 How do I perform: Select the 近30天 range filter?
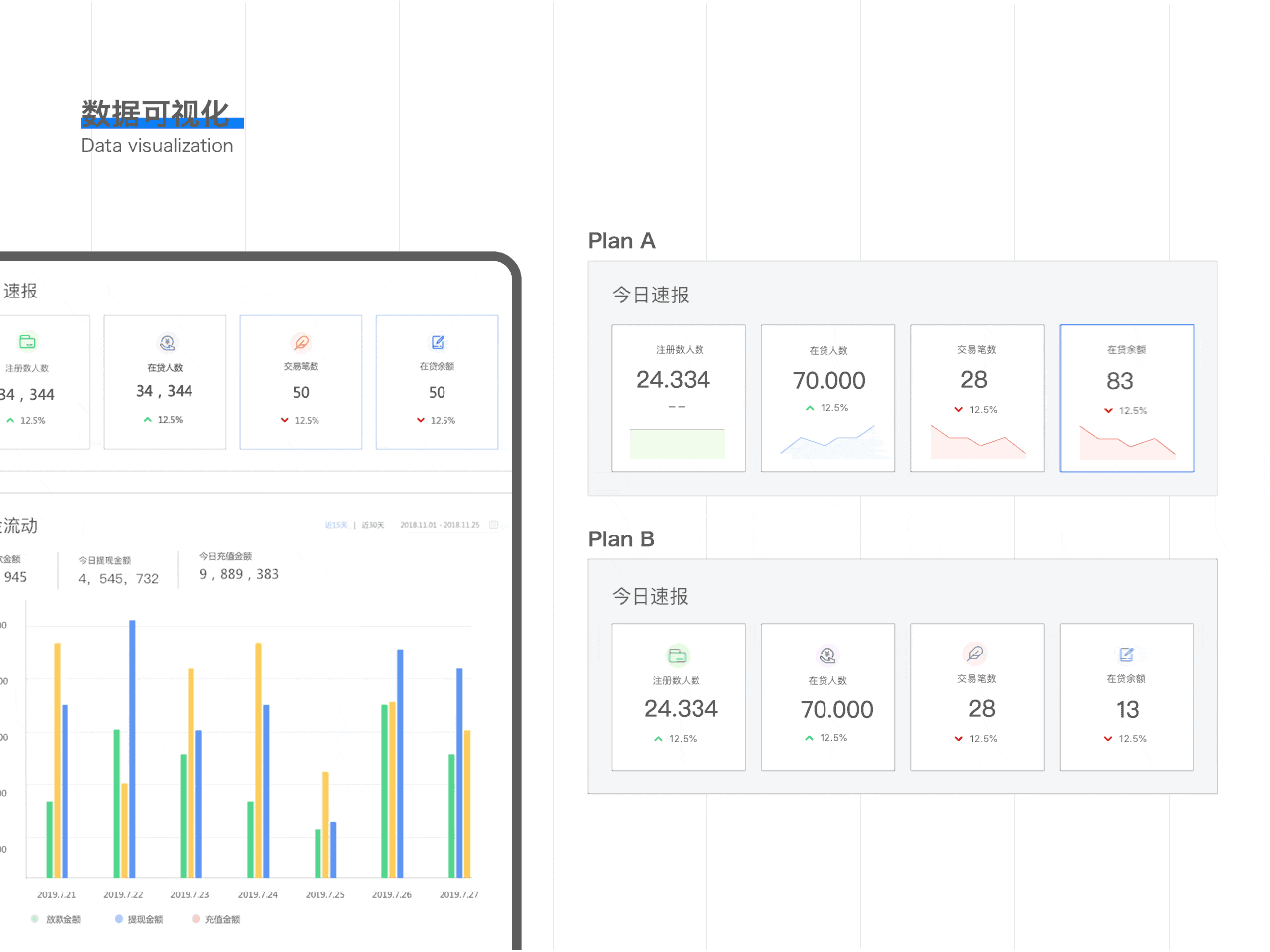click(373, 525)
